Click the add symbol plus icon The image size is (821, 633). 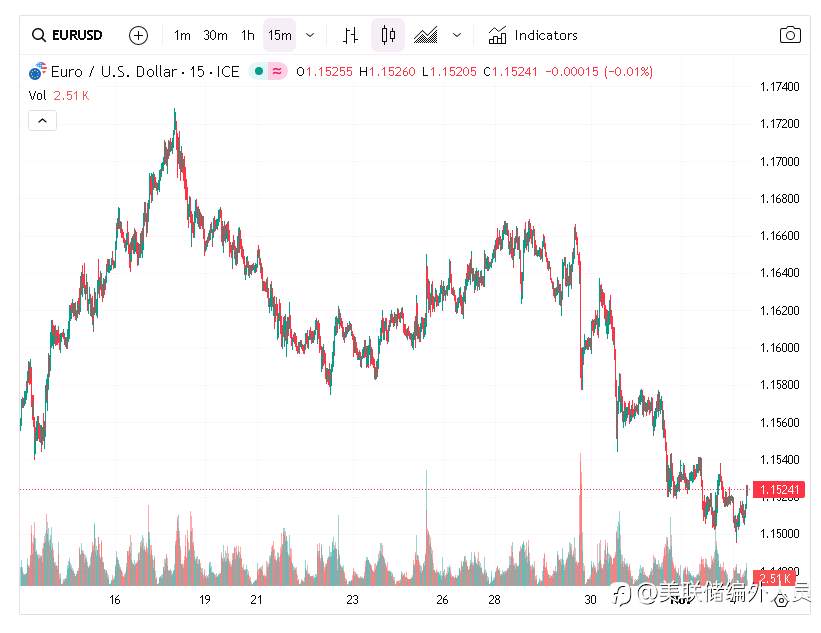coord(138,35)
